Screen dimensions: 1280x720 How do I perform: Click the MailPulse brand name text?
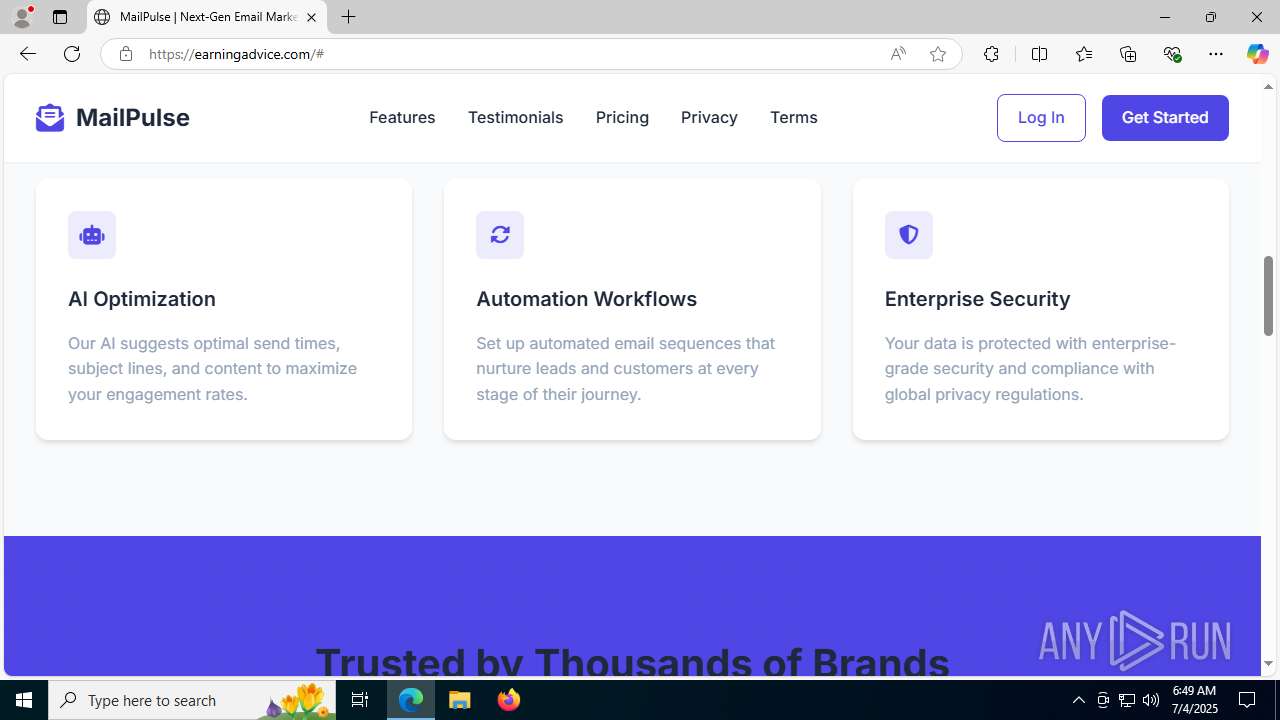(132, 117)
